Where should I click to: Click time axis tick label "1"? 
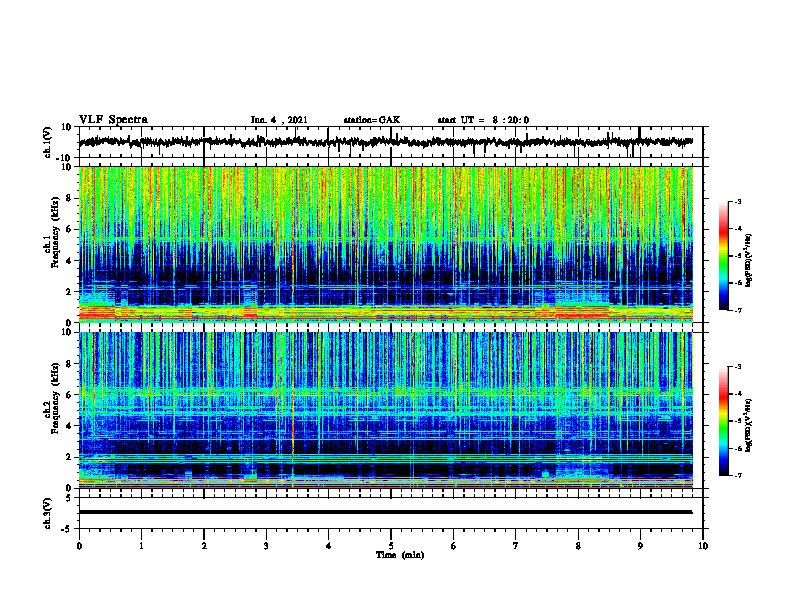(141, 546)
